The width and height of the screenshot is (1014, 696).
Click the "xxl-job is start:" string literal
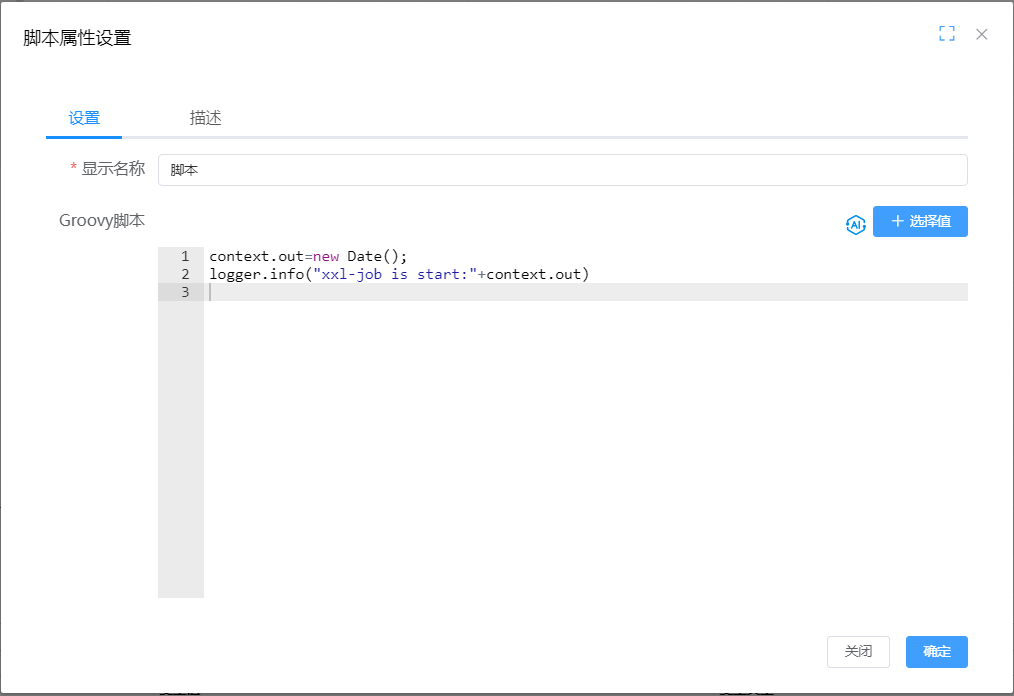[x=395, y=274]
